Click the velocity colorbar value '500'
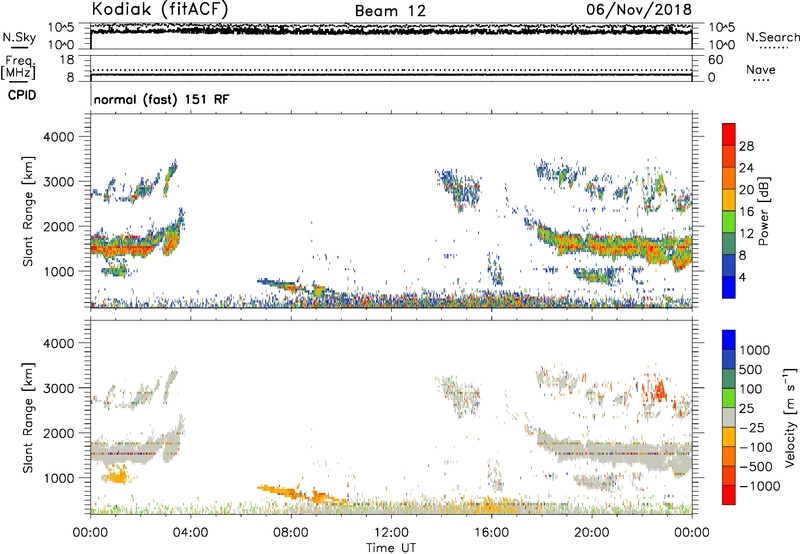Viewport: 800px width, 554px height. pos(751,369)
